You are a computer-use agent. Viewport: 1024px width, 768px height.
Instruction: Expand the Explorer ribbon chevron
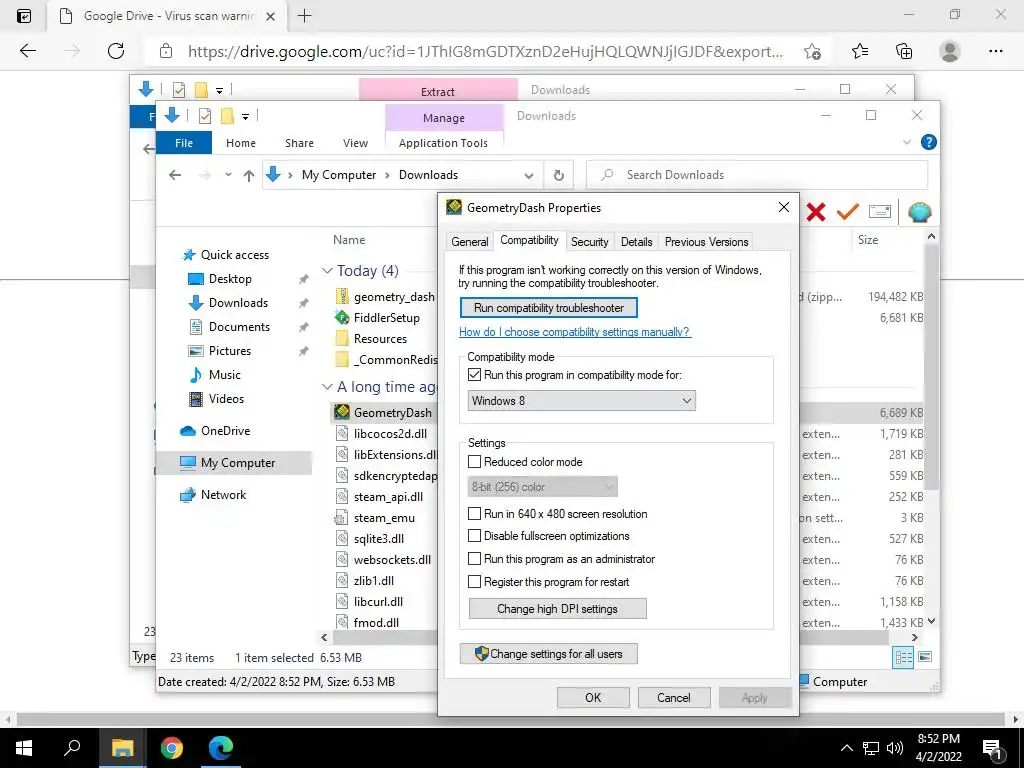point(906,142)
